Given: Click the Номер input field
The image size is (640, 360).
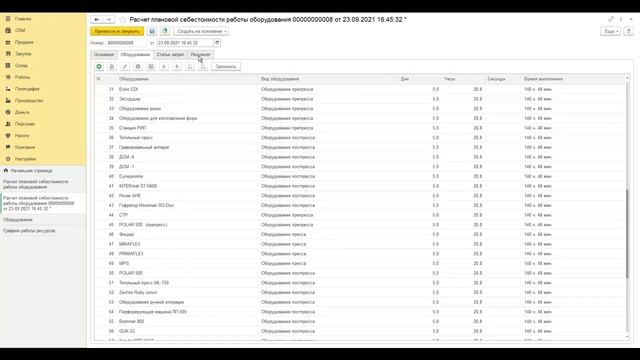Looking at the screenshot, I should point(126,42).
